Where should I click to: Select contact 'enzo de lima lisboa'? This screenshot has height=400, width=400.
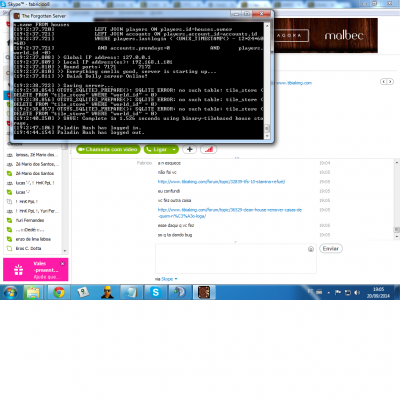point(33,239)
